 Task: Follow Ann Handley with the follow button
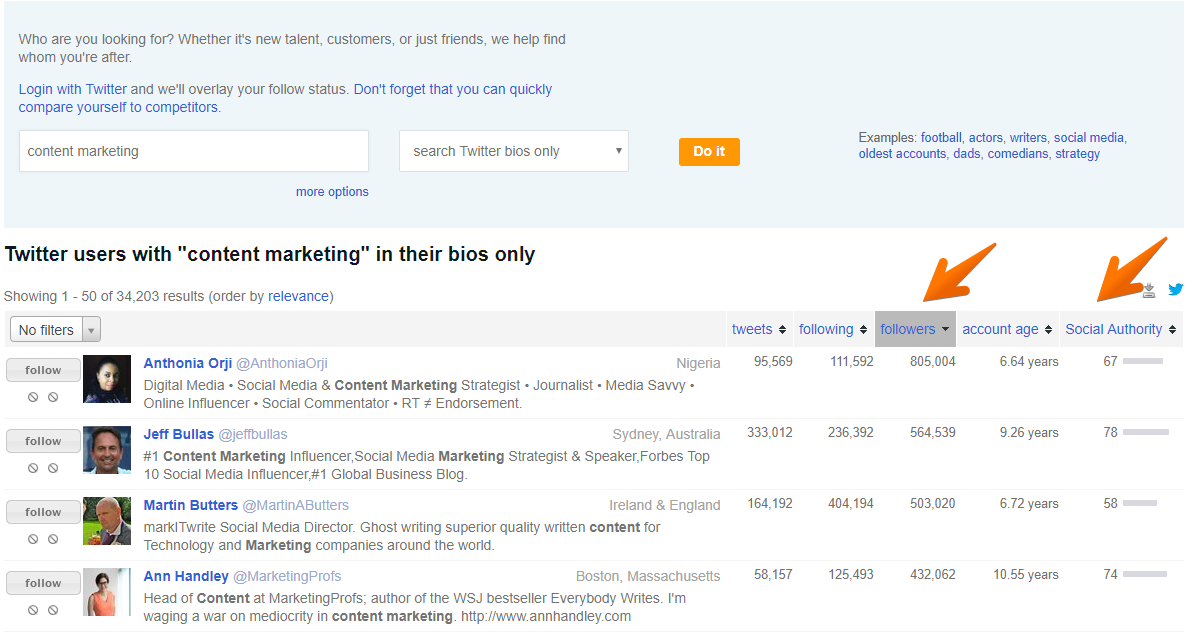tap(43, 583)
